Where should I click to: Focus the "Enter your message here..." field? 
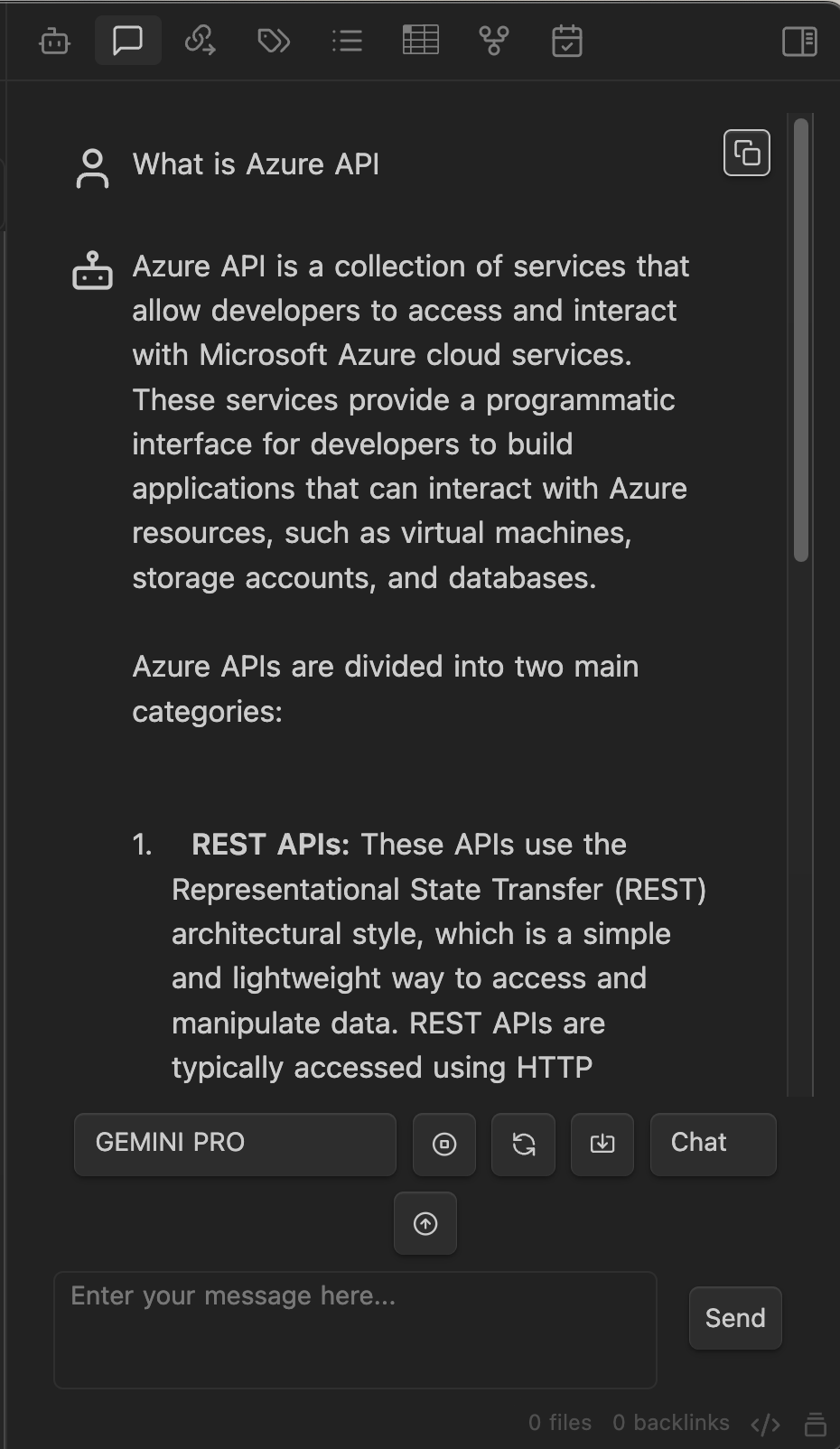pos(355,1330)
